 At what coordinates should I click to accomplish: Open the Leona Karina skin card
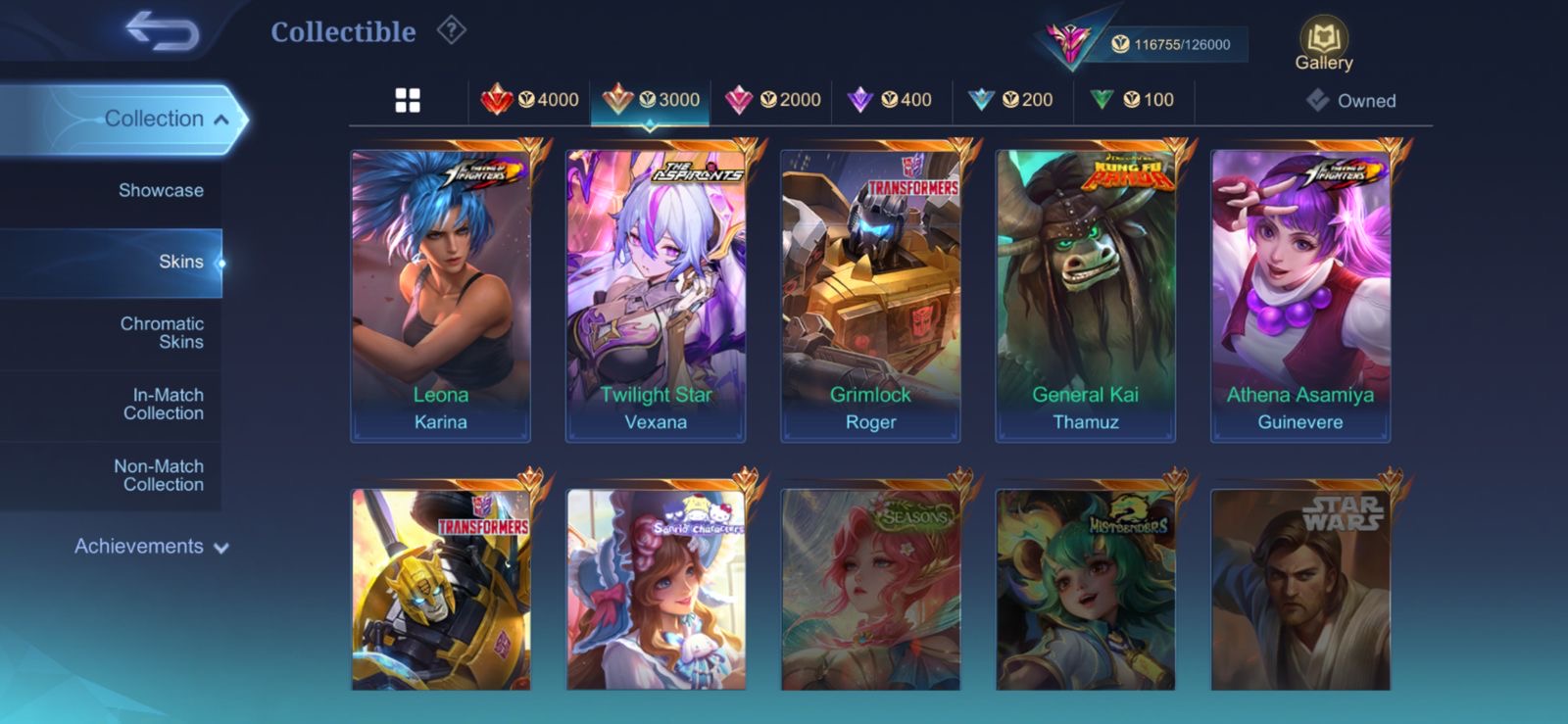pos(441,296)
